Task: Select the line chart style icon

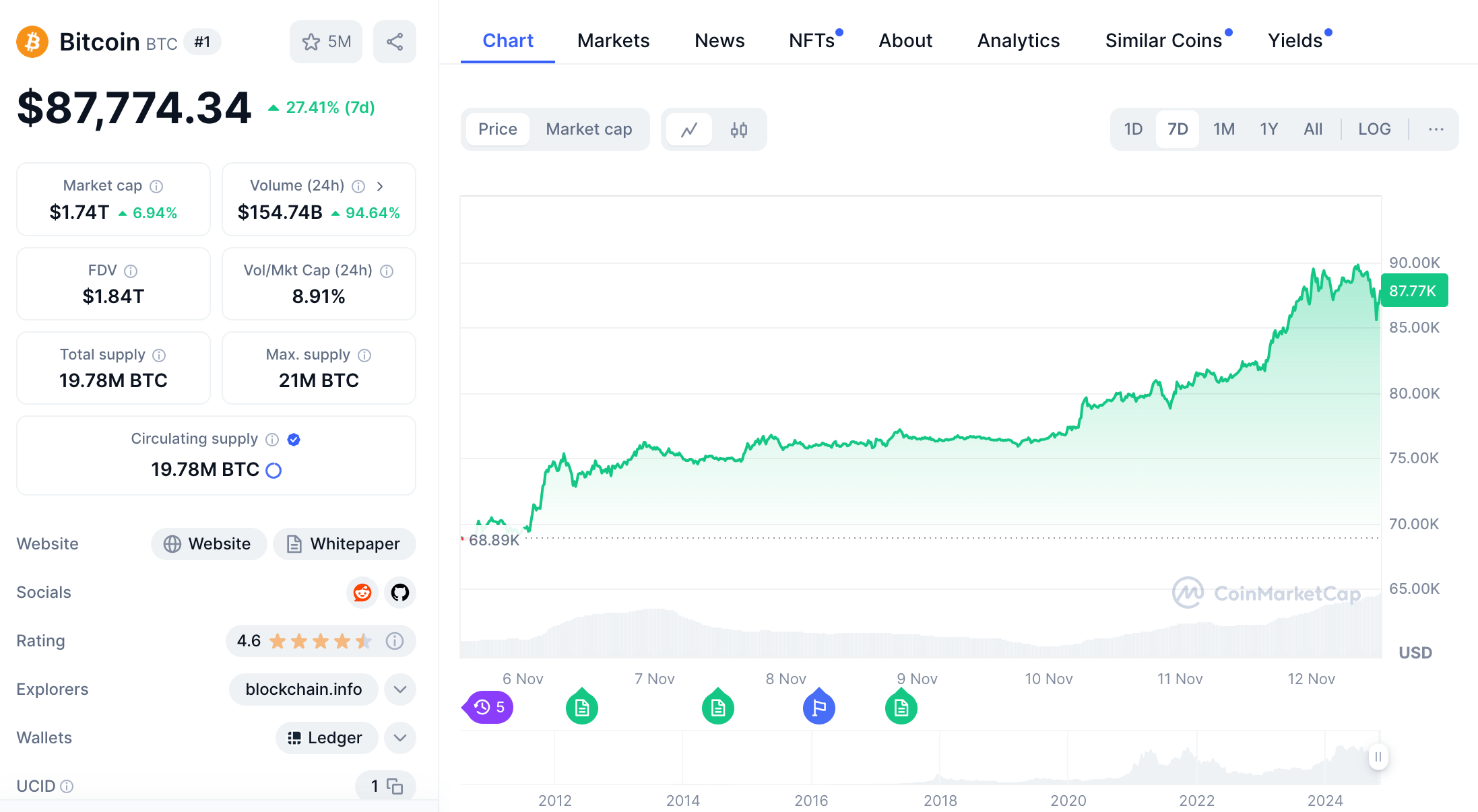Action: tap(689, 129)
